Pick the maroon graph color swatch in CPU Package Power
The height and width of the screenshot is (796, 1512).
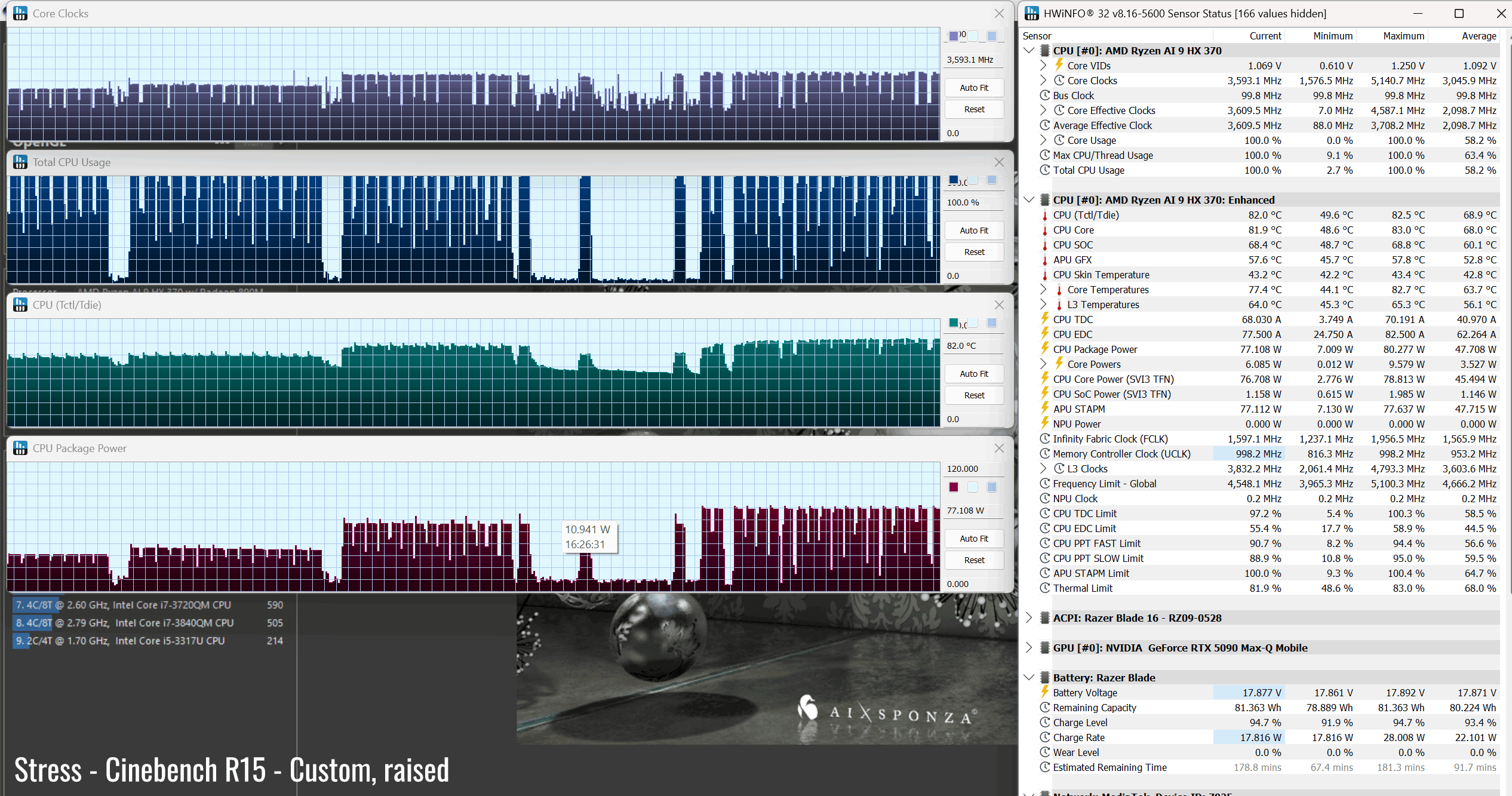(x=954, y=487)
